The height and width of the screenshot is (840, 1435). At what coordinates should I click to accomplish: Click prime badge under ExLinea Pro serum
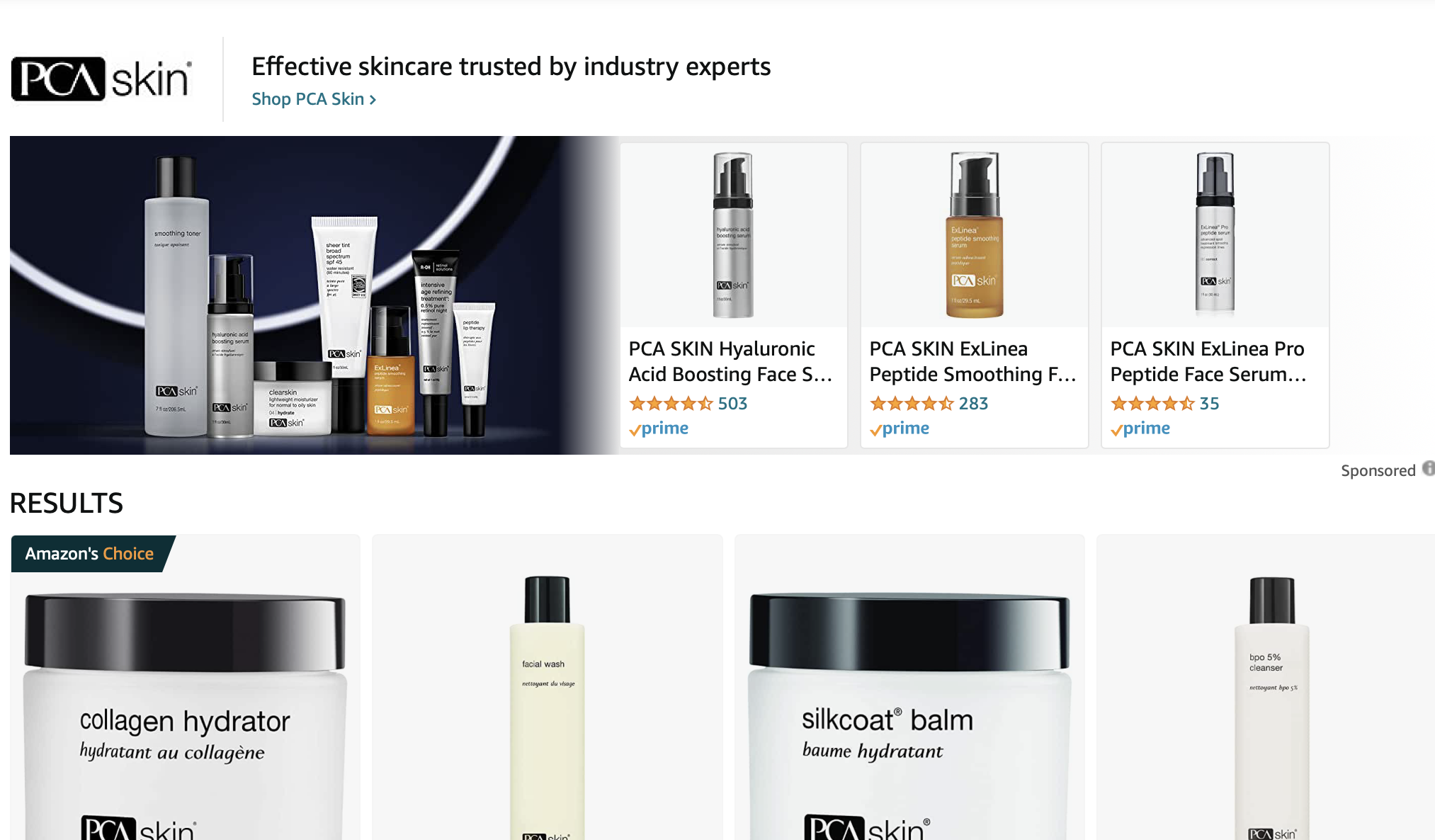click(x=1140, y=428)
